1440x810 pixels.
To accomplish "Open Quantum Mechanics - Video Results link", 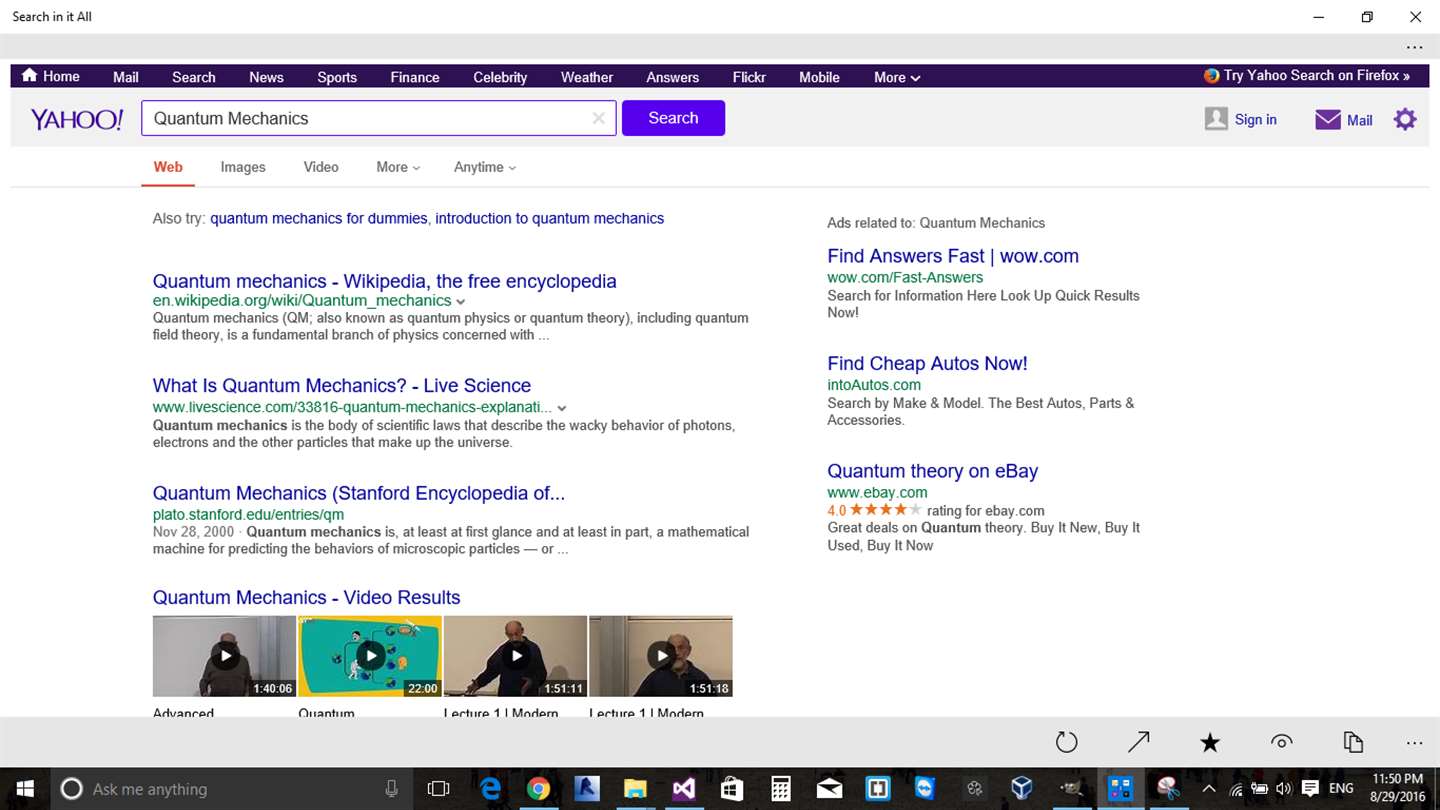I will [x=307, y=597].
